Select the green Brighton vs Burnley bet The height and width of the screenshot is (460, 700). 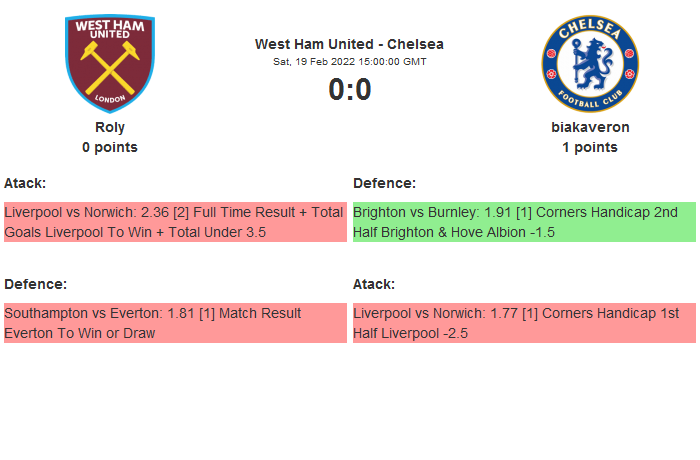tap(524, 222)
